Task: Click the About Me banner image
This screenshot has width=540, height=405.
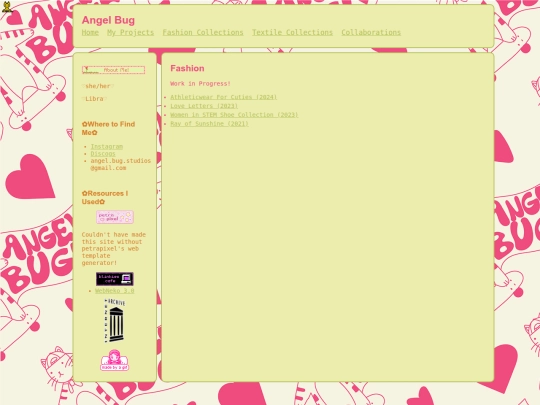Action: [x=113, y=70]
